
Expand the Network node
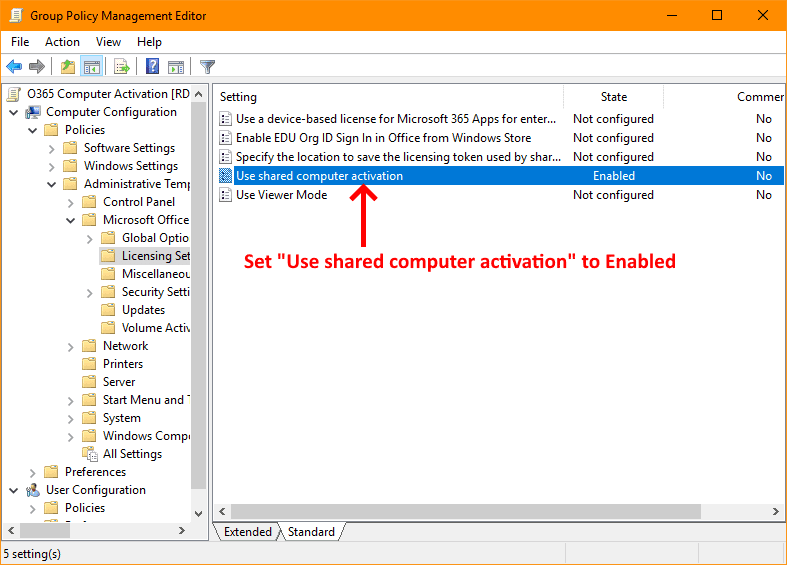(70, 347)
